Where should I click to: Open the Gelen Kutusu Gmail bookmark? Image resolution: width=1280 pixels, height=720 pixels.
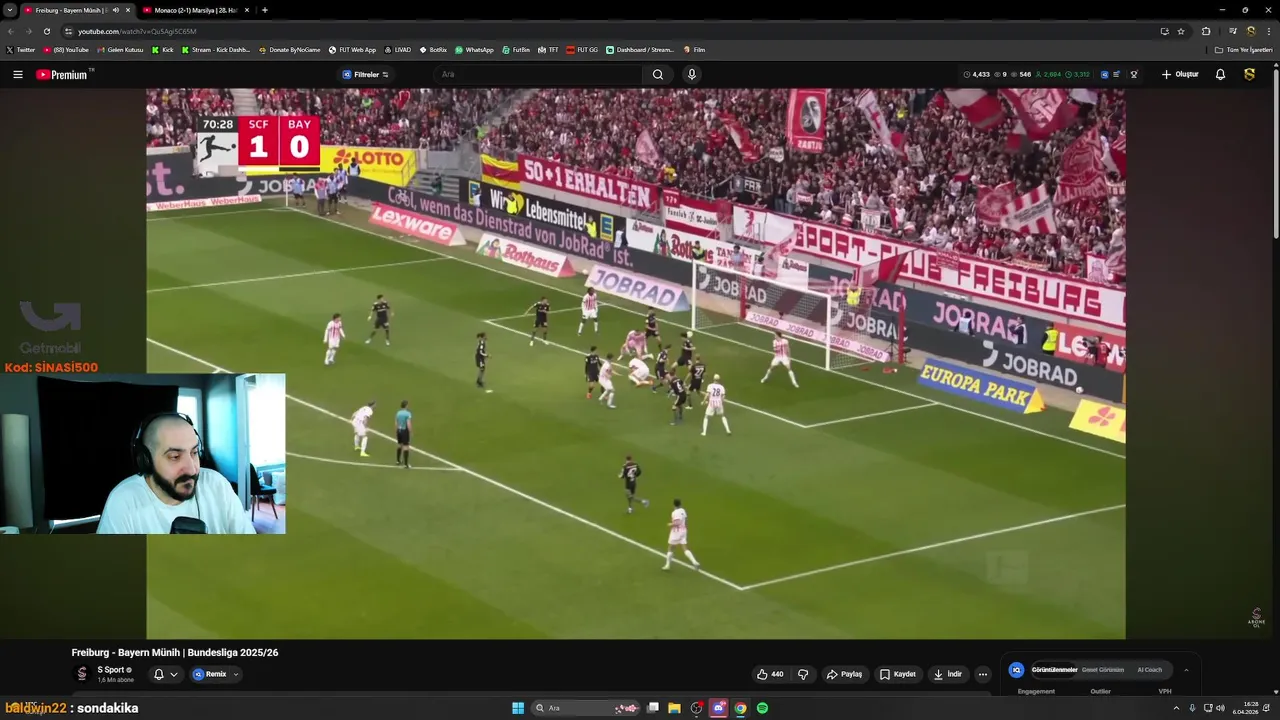[120, 49]
